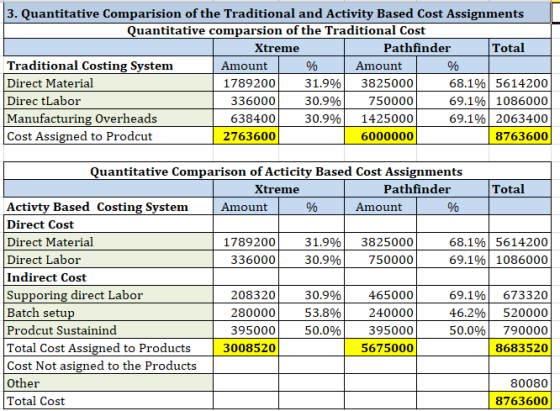Click the 'Direct Cost' section label
This screenshot has width=560, height=411.
pyautogui.click(x=109, y=224)
